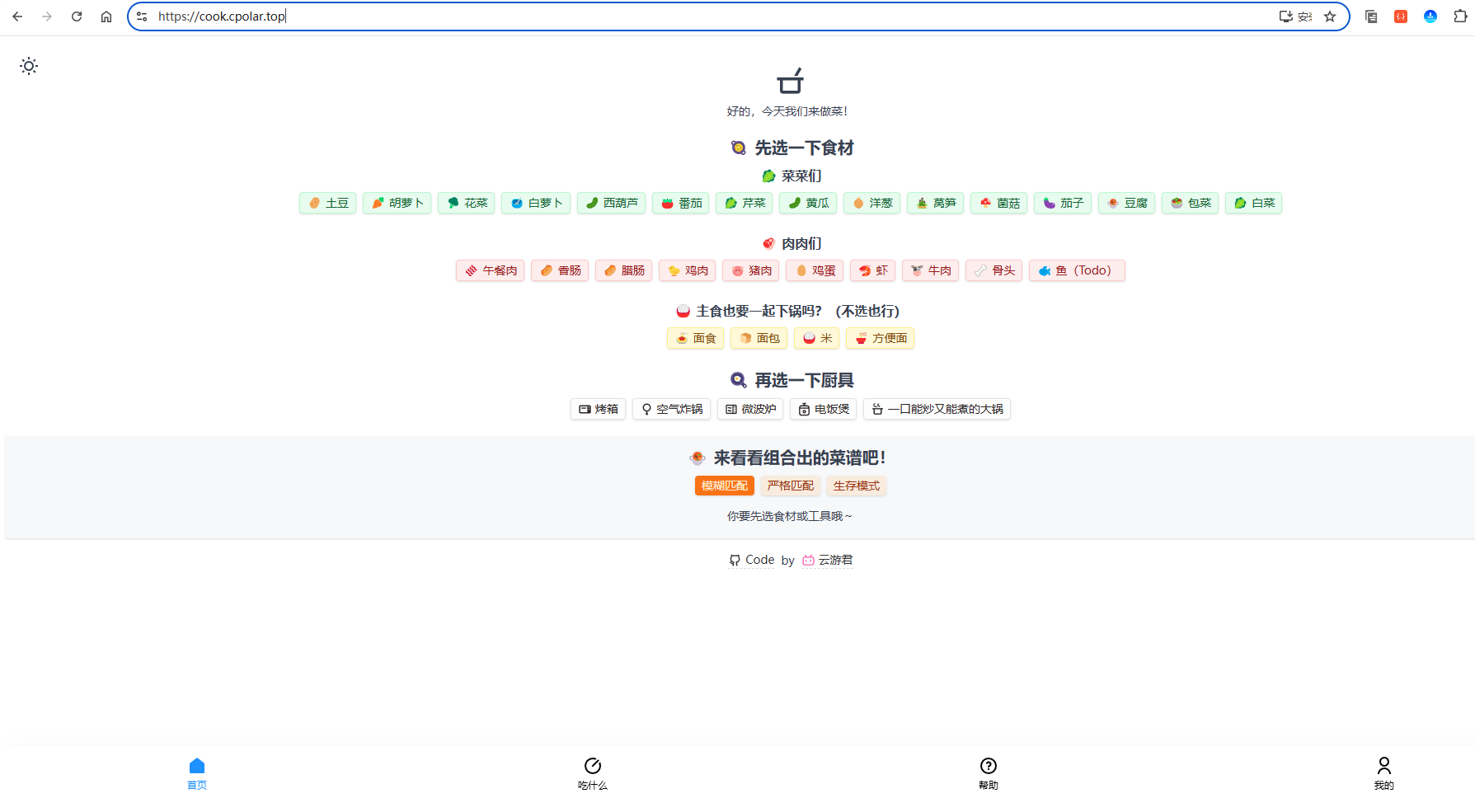Click the cooking pot logo icon
Image resolution: width=1475 pixels, height=812 pixels.
click(x=790, y=81)
